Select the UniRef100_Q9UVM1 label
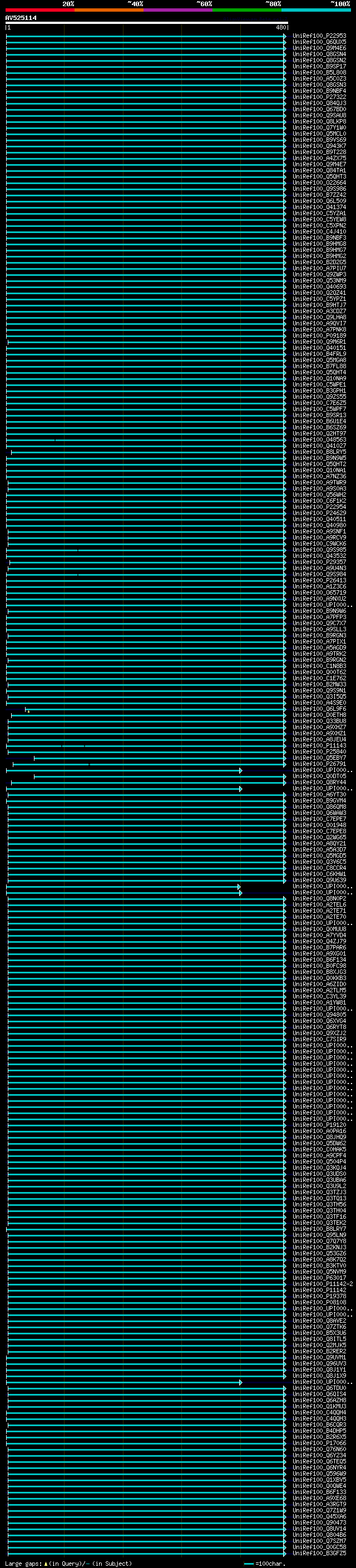356x1568 pixels. coord(319,1357)
